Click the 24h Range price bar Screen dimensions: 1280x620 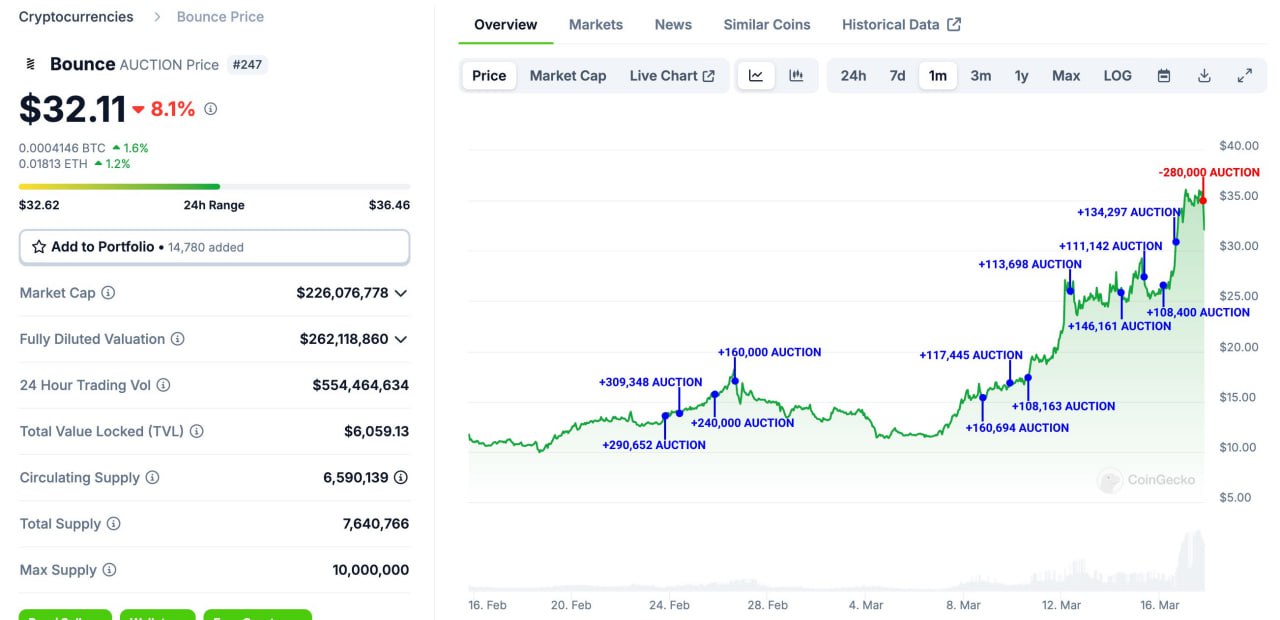tap(214, 186)
